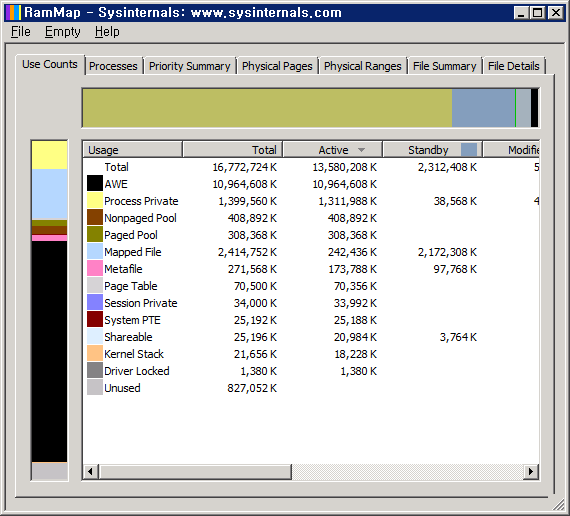Image resolution: width=570 pixels, height=516 pixels.
Task: Open the Help menu
Action: click(x=107, y=32)
